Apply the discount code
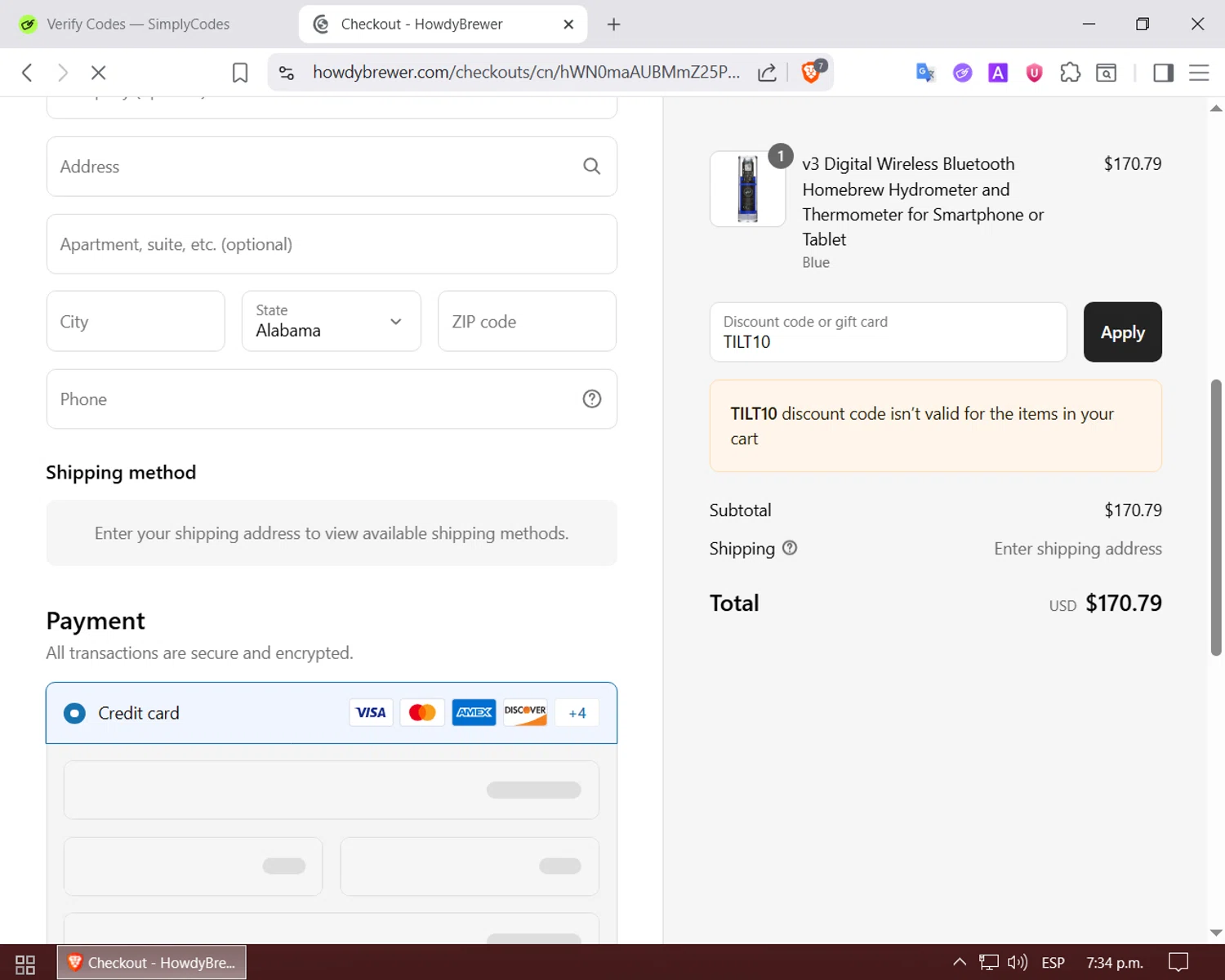 pos(1122,332)
